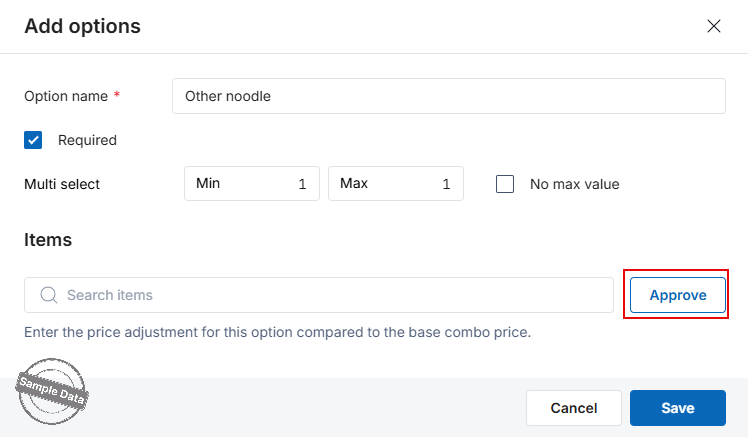Select the Min value field
Image resolution: width=748 pixels, height=437 pixels.
pyautogui.click(x=252, y=184)
